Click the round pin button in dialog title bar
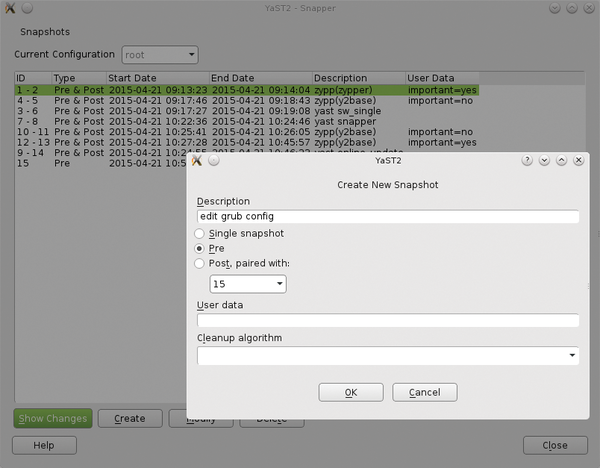 point(214,160)
